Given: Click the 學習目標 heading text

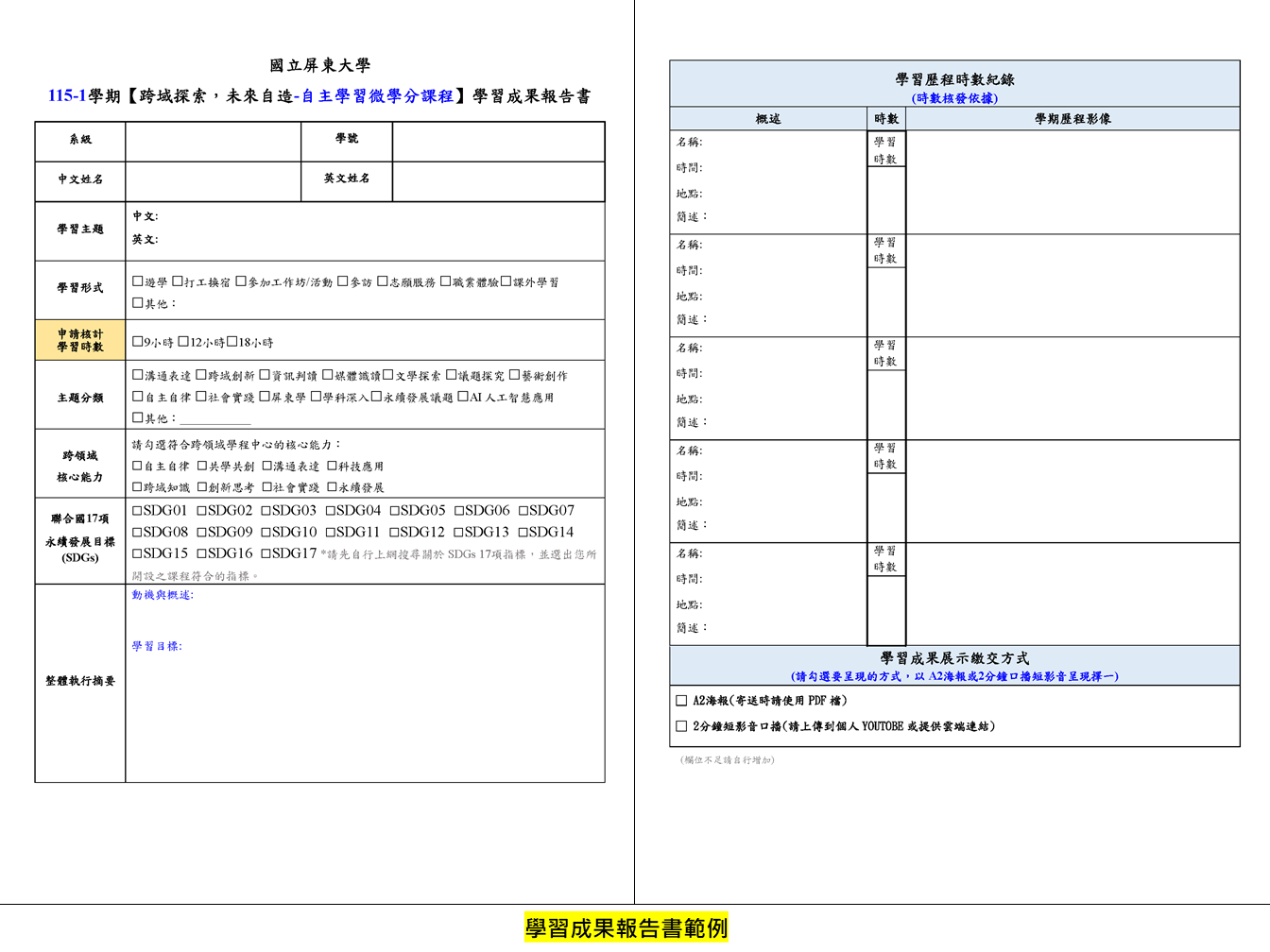Looking at the screenshot, I should tap(157, 646).
